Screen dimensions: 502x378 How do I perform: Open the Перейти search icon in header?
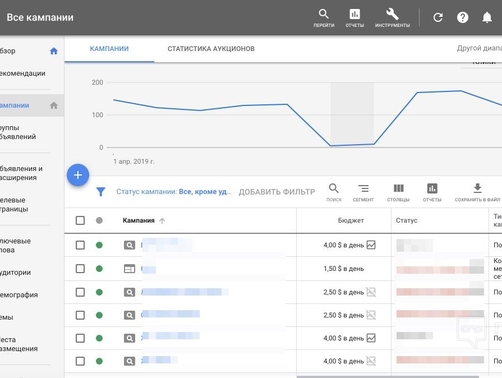point(323,18)
